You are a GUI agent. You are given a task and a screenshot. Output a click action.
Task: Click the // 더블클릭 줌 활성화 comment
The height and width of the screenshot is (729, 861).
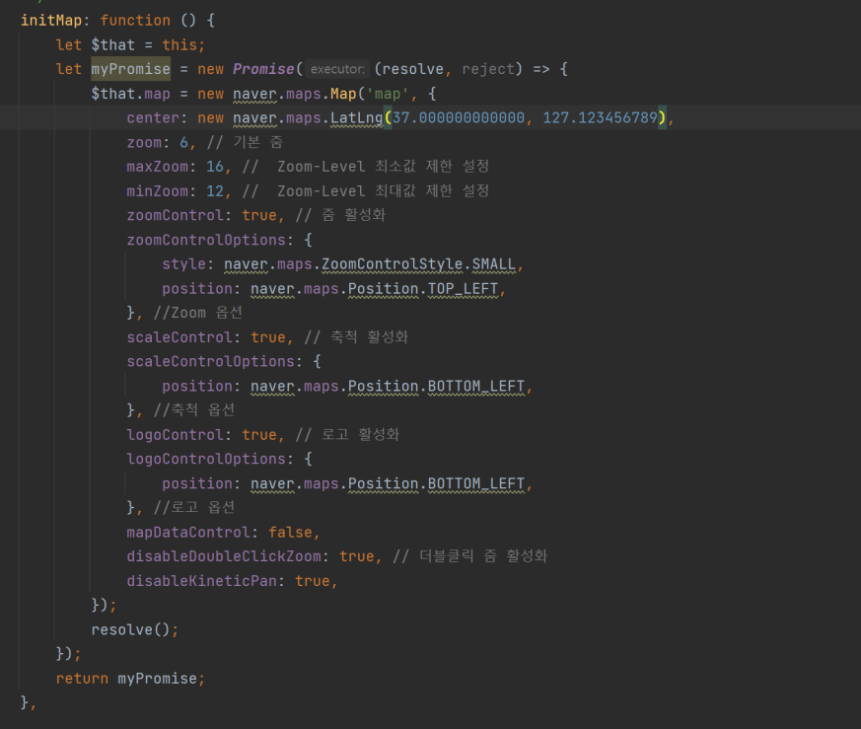[x=471, y=556]
